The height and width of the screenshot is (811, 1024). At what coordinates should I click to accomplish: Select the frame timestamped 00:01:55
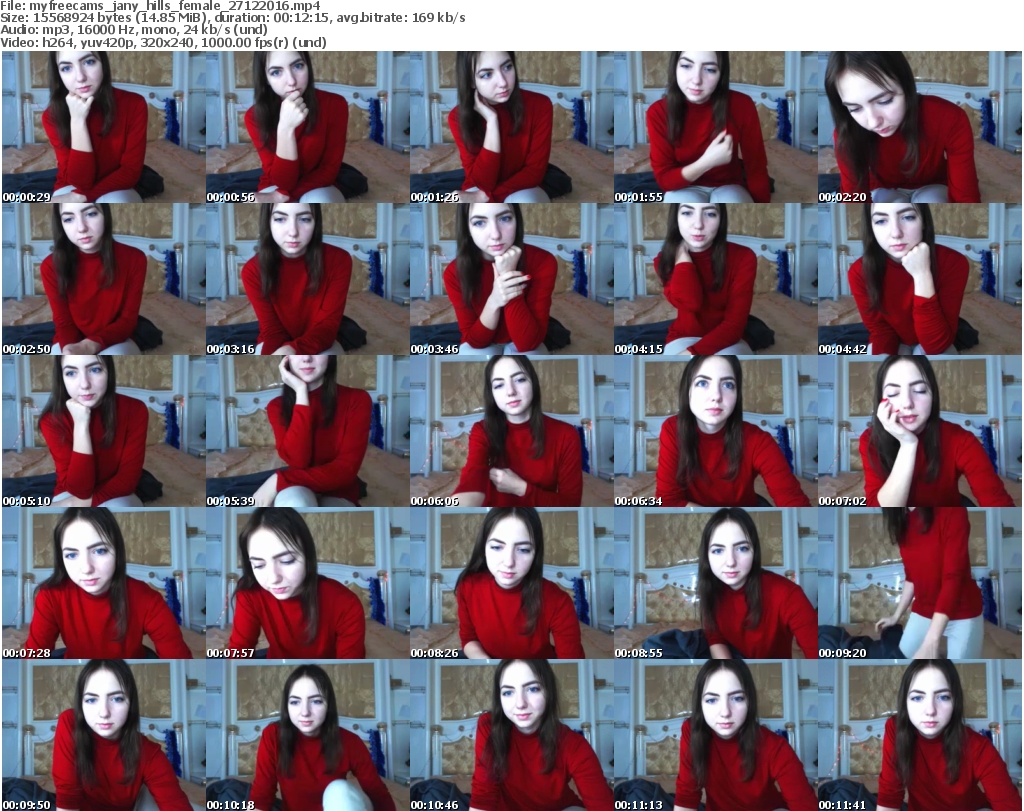(x=715, y=127)
